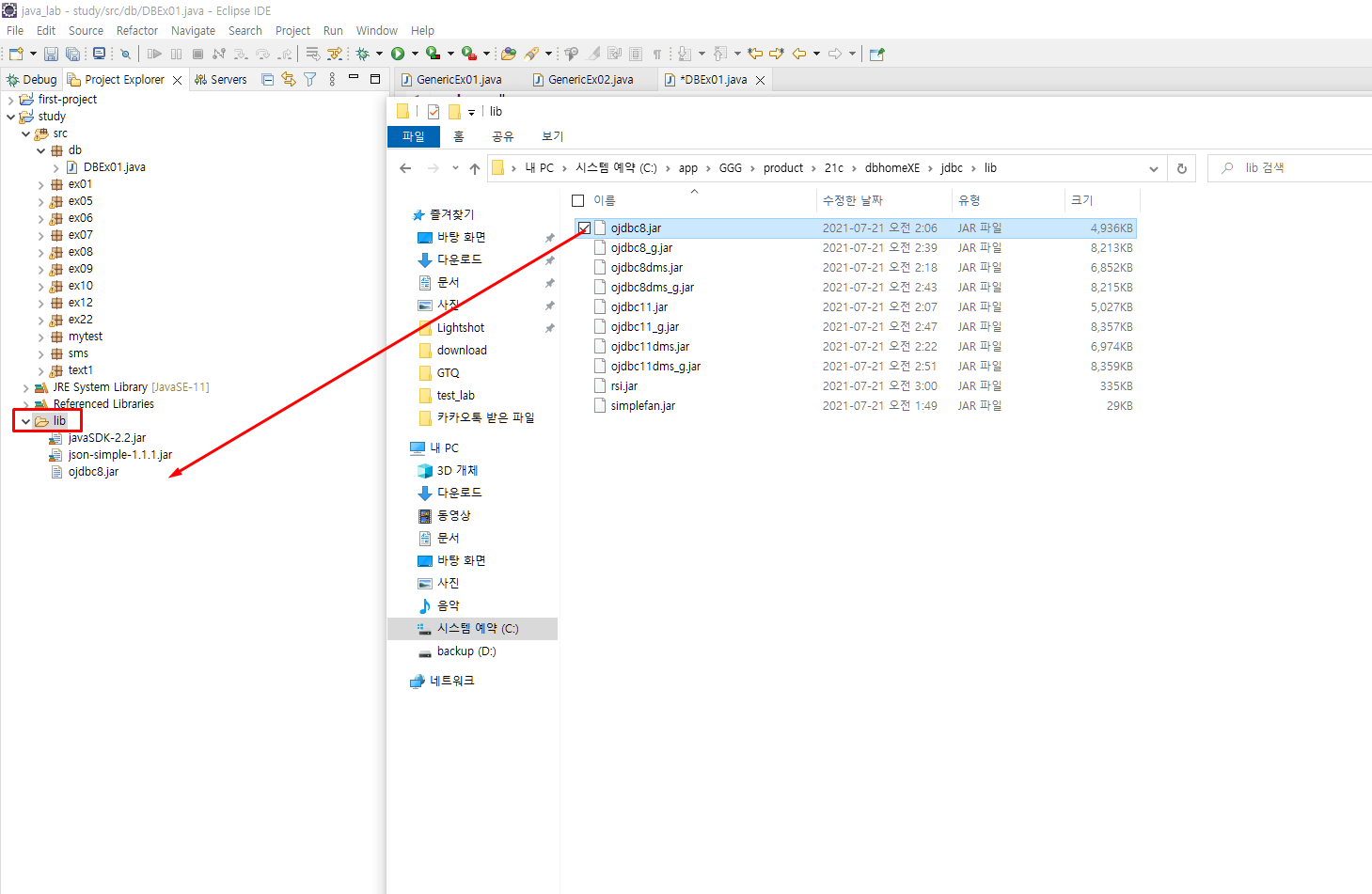Click dbhomeXE in the address breadcrumb
This screenshot has height=894, width=1372.
(892, 168)
